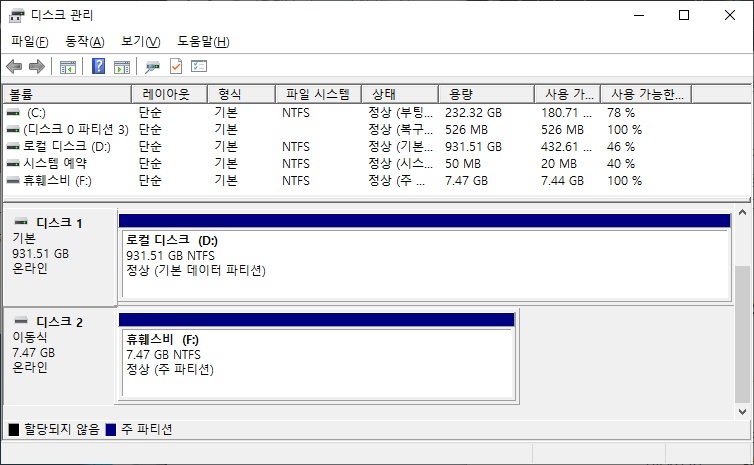Click the blue header bar of F: partition
This screenshot has width=754, height=465.
(x=316, y=320)
